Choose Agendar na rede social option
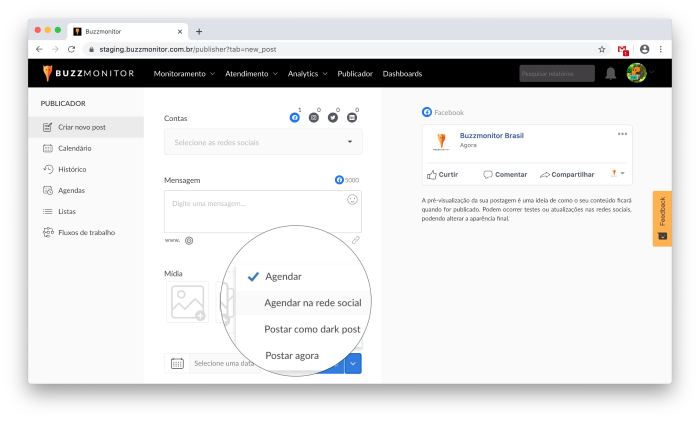700x421 pixels. coord(311,302)
